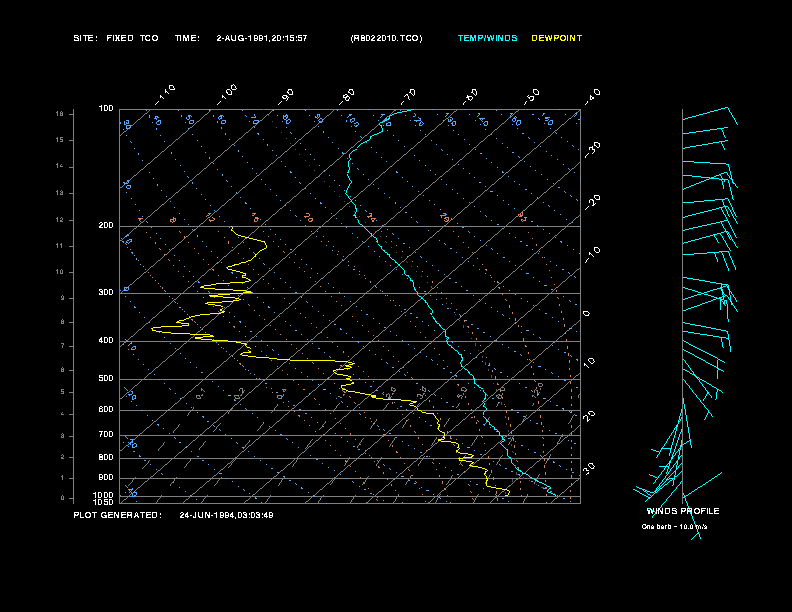This screenshot has width=792, height=612.
Task: Click the '13' tick on the altitude scale
Action: coord(60,193)
